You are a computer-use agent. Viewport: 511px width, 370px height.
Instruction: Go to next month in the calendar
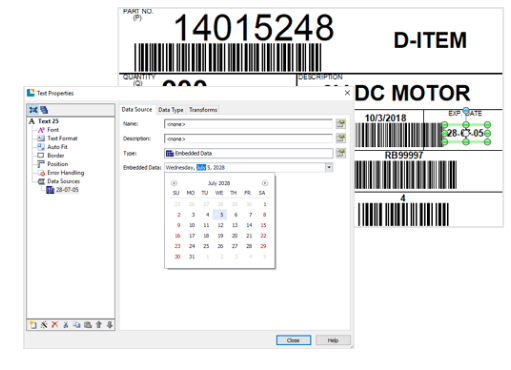point(265,183)
